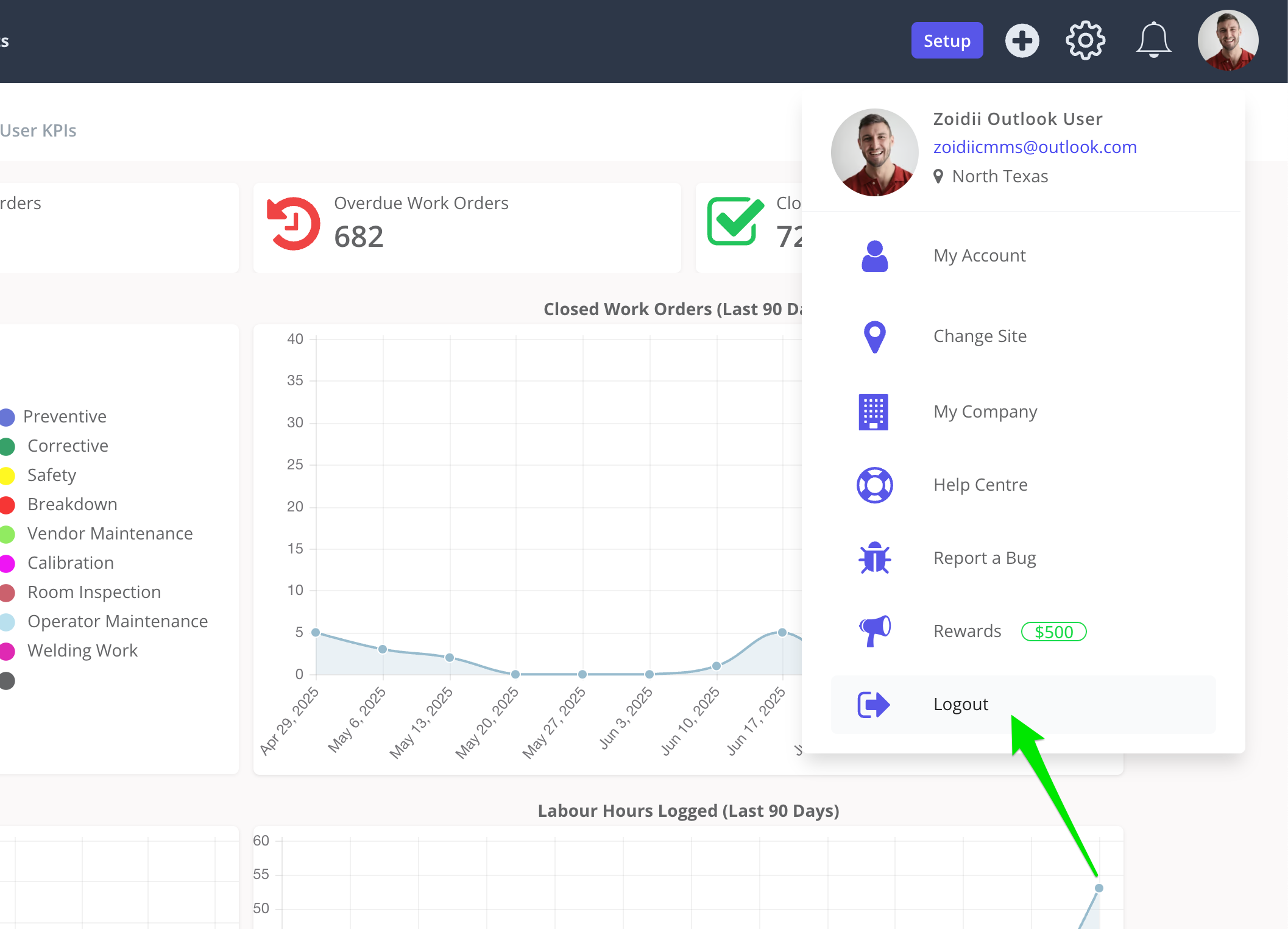Click the profile avatar in top bar
This screenshot has width=1288, height=929.
pyautogui.click(x=1228, y=40)
